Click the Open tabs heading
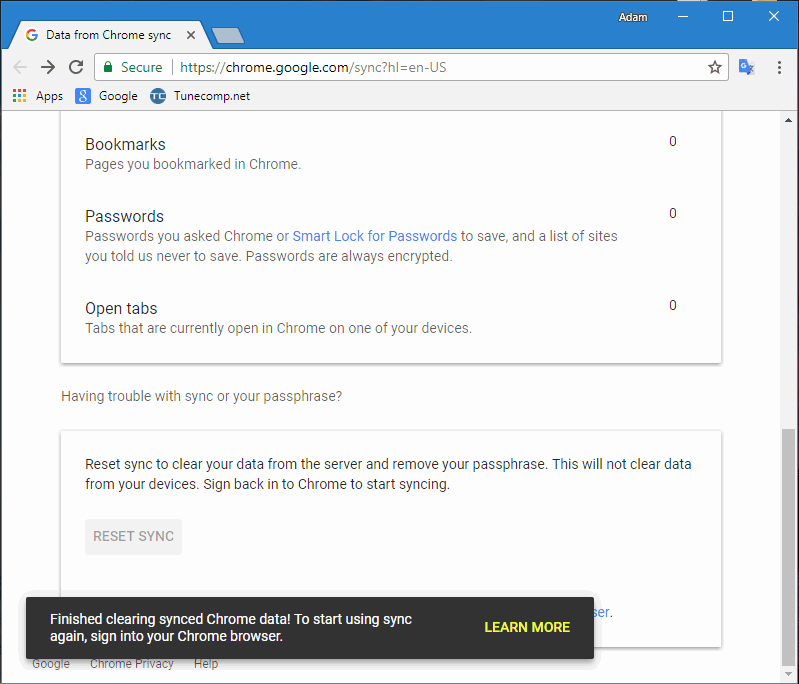This screenshot has width=799, height=684. click(121, 308)
